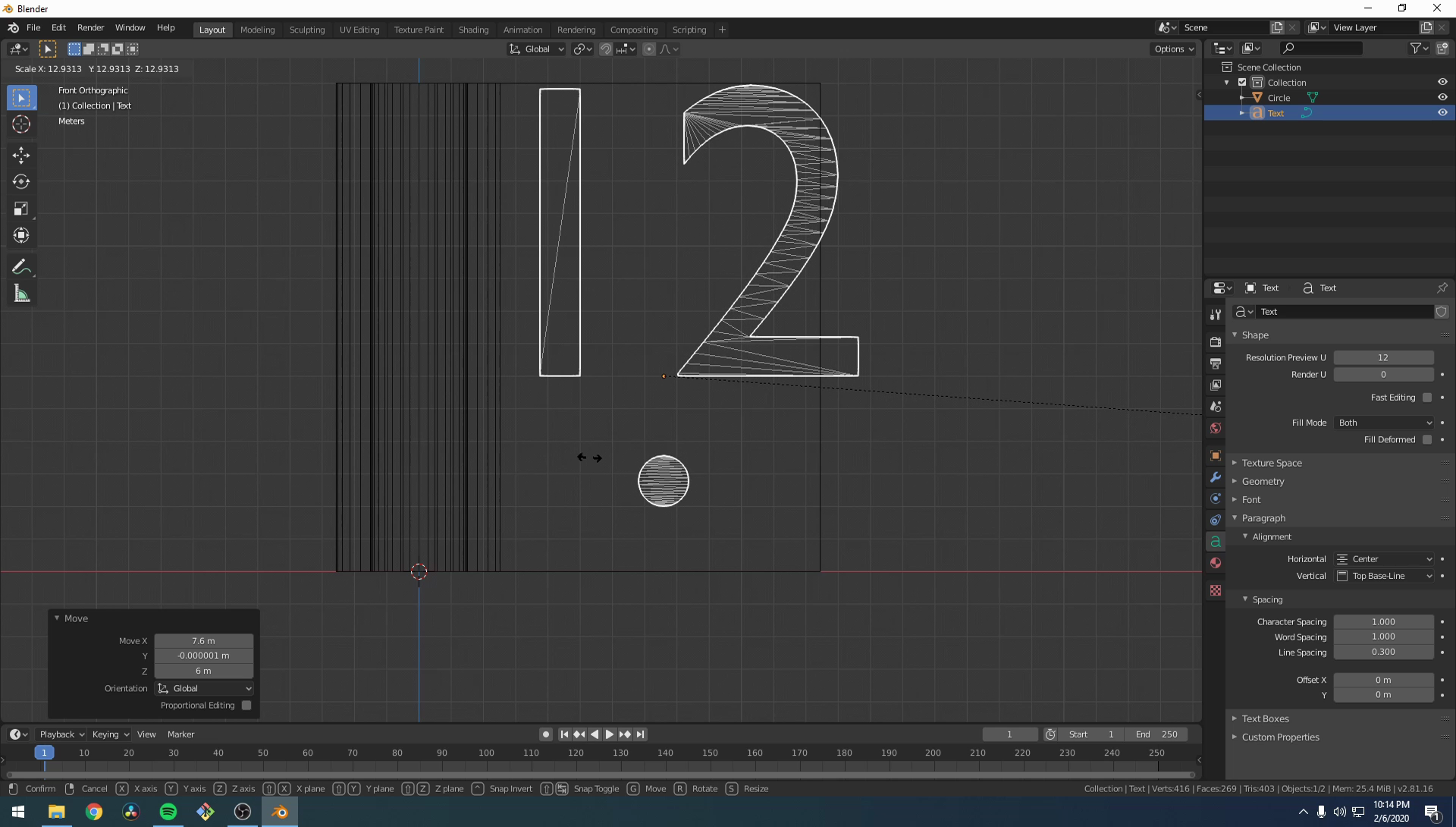Click the Resolution Preview U slider
1456x827 pixels.
1384,357
